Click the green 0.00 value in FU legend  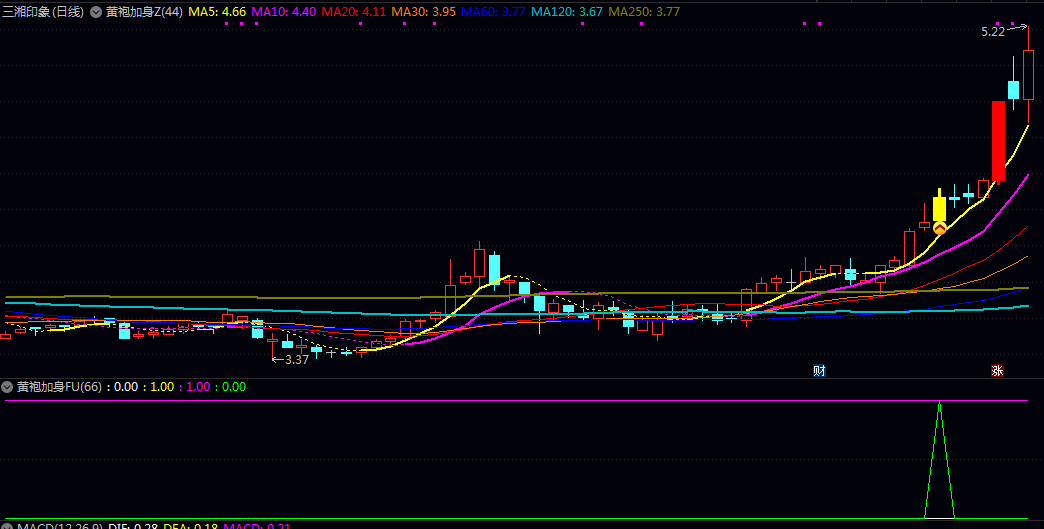click(x=234, y=387)
